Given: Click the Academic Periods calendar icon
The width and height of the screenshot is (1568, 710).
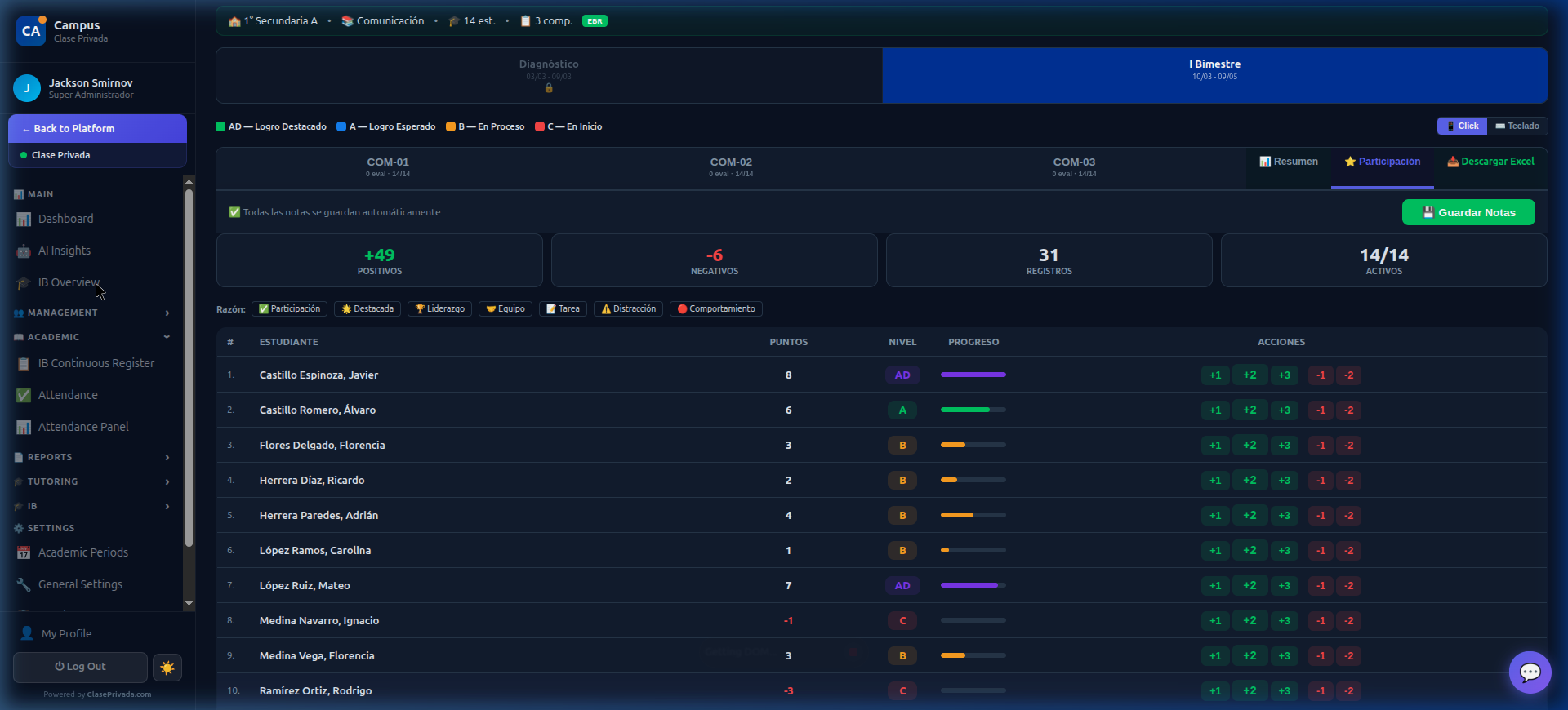Looking at the screenshot, I should click(x=24, y=552).
